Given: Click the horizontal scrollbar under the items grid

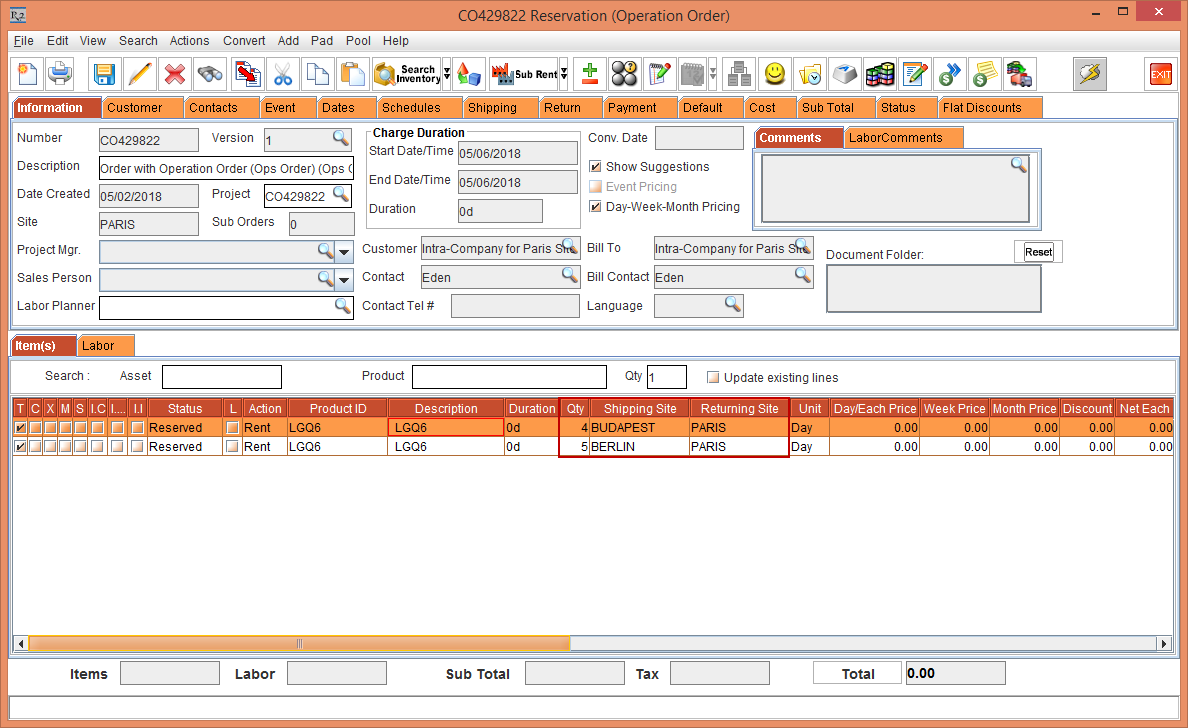Looking at the screenshot, I should point(300,643).
